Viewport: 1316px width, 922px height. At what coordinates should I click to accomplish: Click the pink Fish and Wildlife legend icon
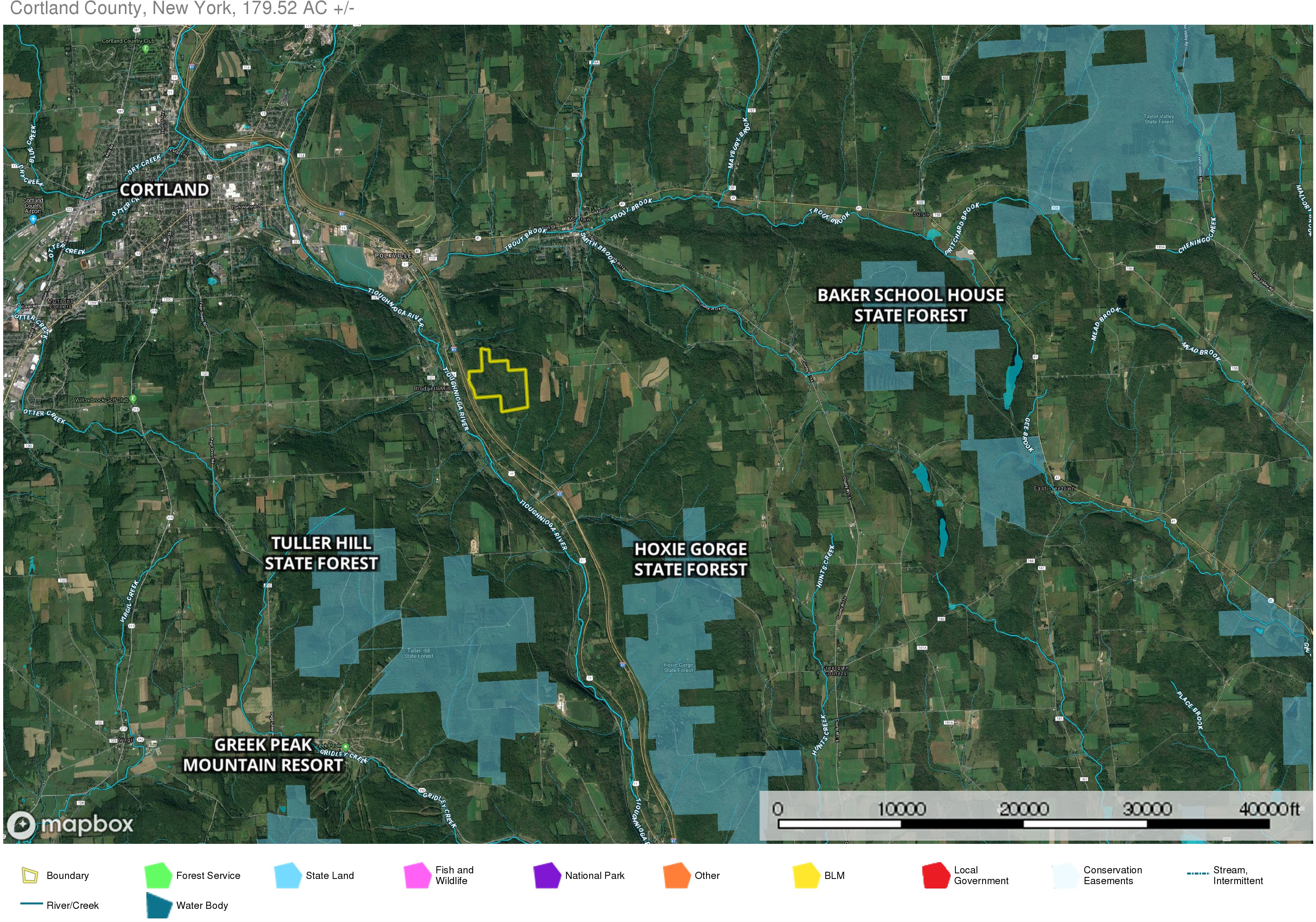pos(417,876)
